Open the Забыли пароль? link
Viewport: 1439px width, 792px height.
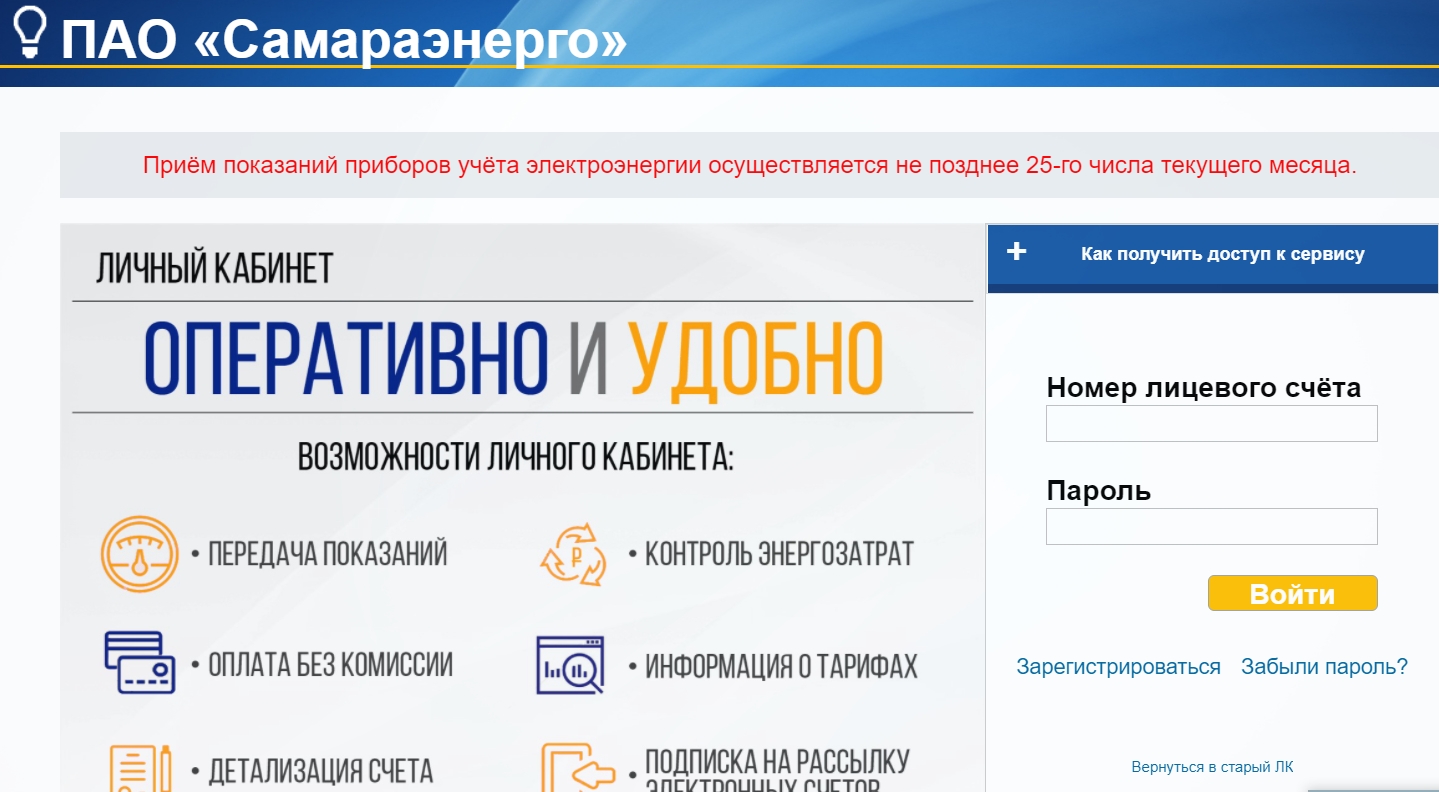[1324, 667]
